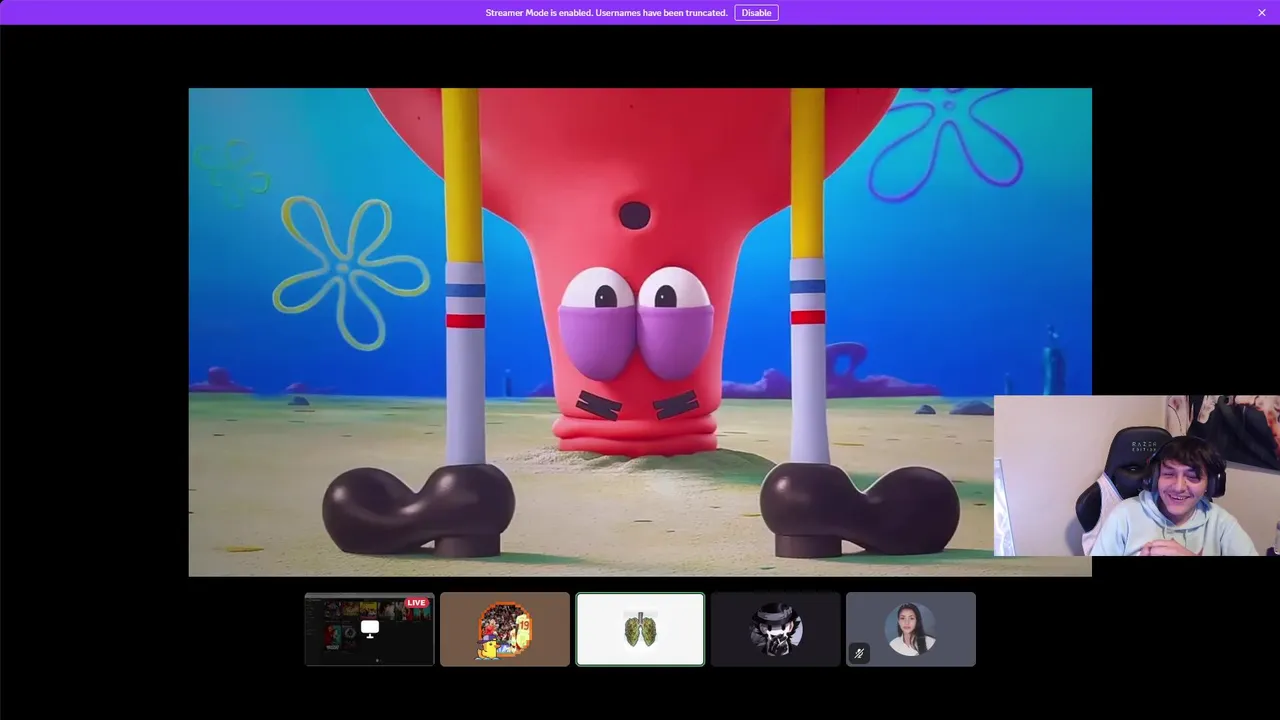Select the participant tile with the hat-wearing avatar

click(x=776, y=629)
